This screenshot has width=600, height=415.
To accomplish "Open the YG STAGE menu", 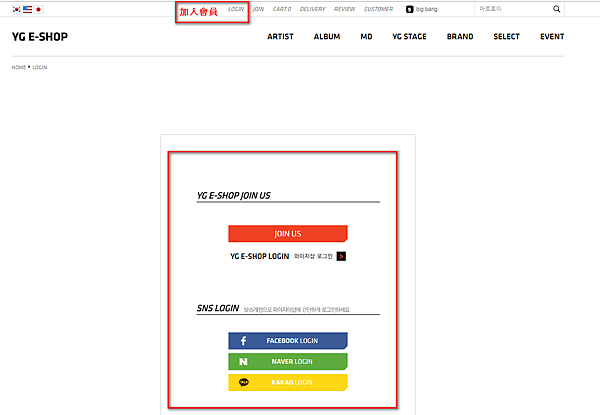I will [x=409, y=37].
